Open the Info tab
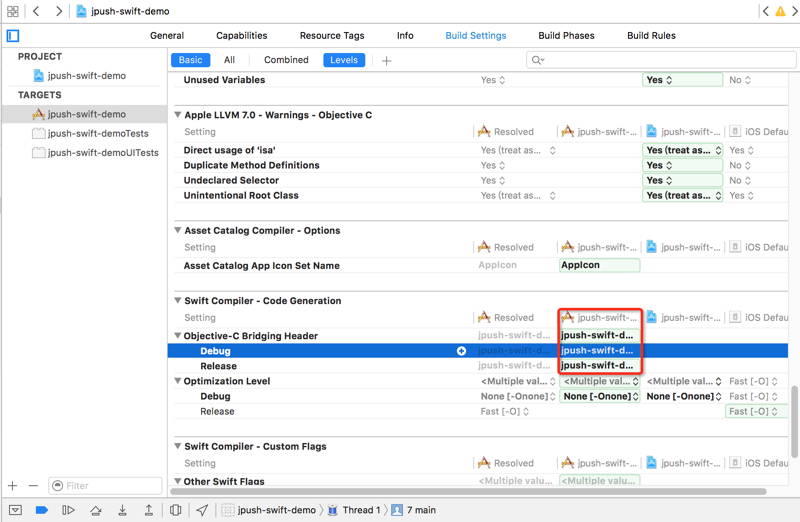The image size is (800, 522). pyautogui.click(x=405, y=36)
